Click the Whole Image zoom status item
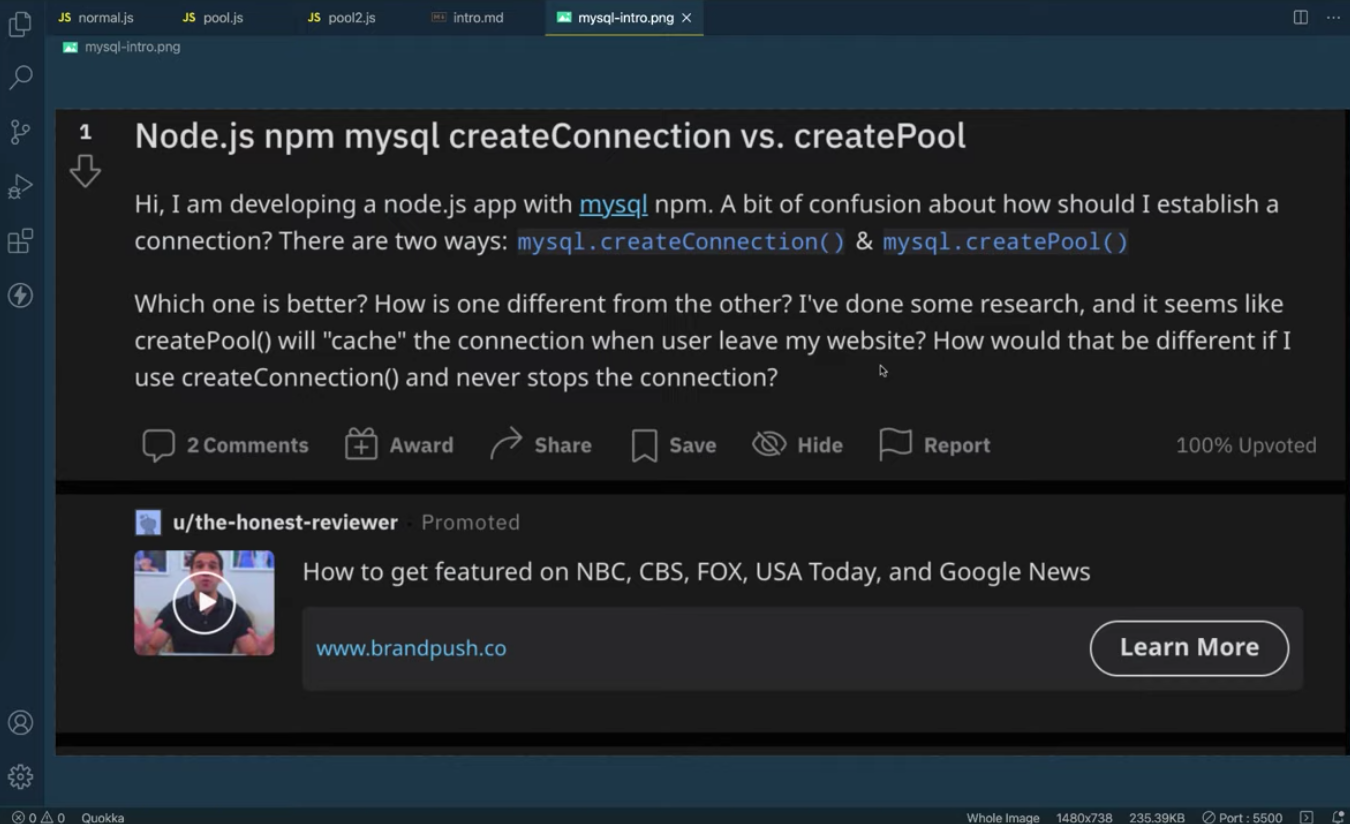Image resolution: width=1350 pixels, height=824 pixels. tap(1003, 817)
